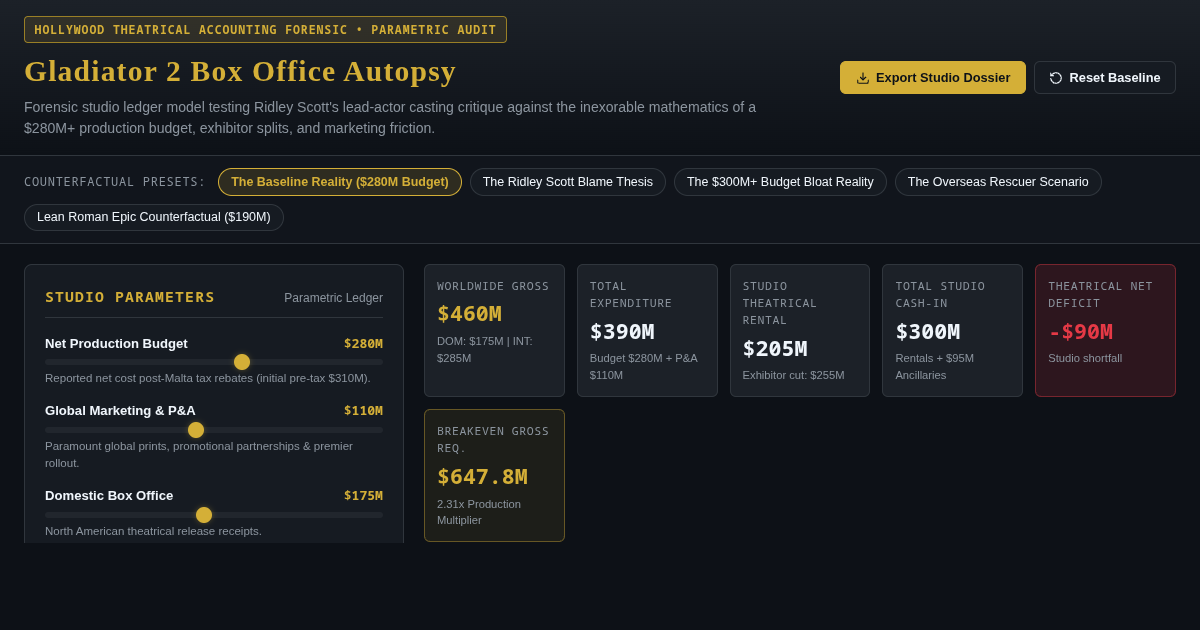1200x630 pixels.
Task: Click the Gladiator 2 Box Office Autopsy title
Action: pyautogui.click(x=240, y=71)
